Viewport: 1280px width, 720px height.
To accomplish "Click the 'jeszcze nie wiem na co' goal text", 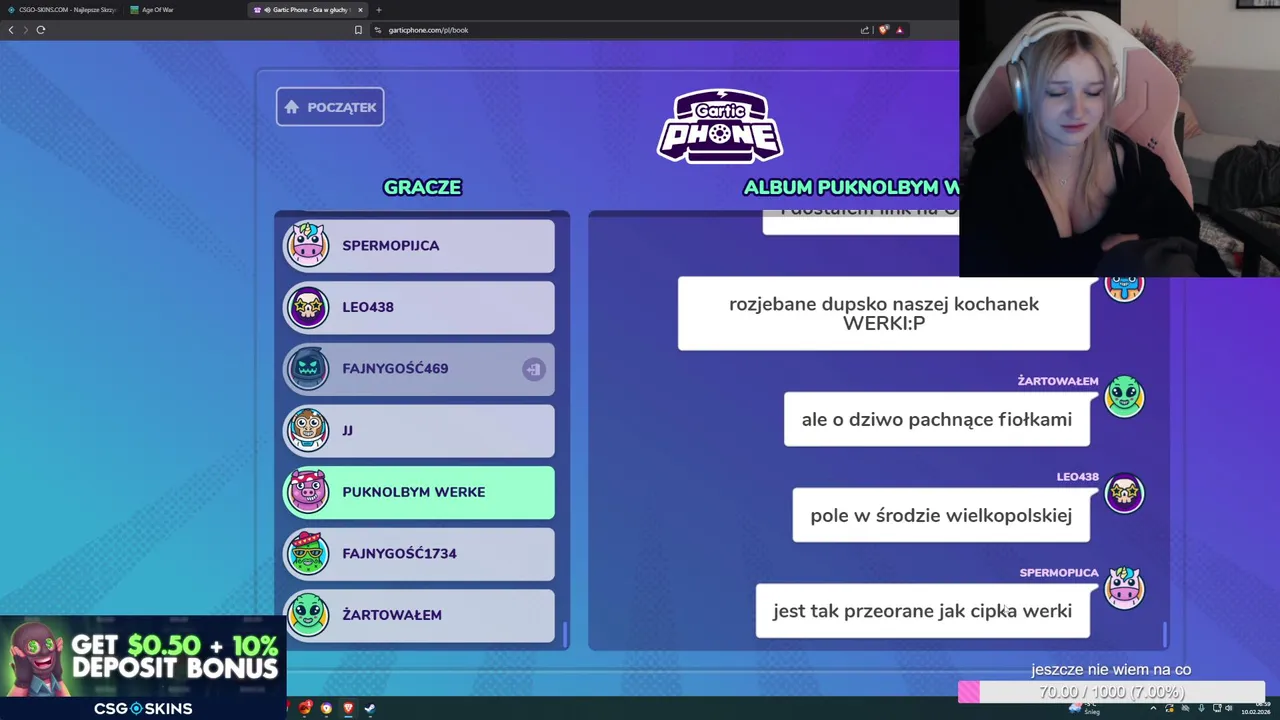I will 1111,670.
